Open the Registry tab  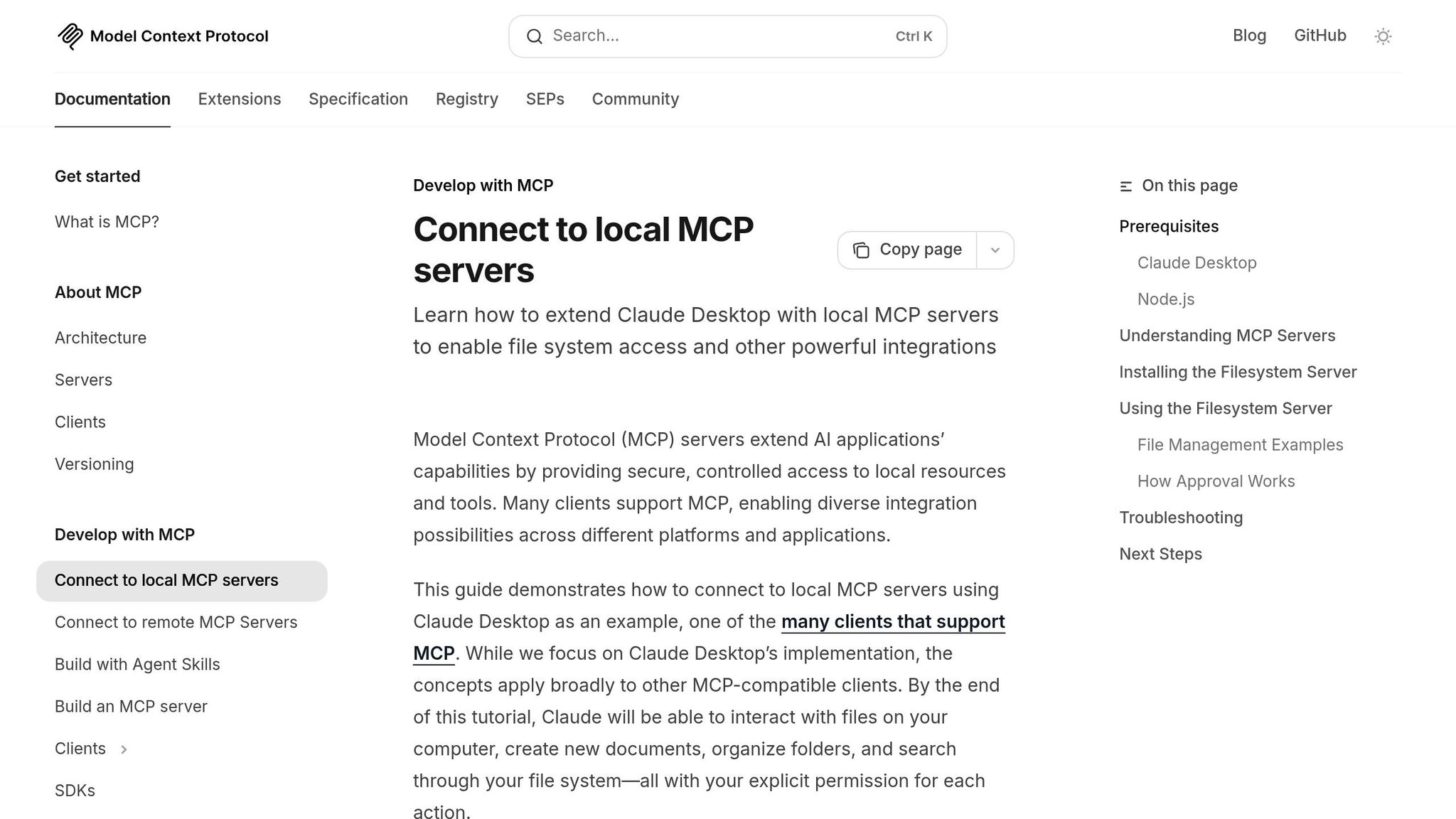click(x=467, y=99)
